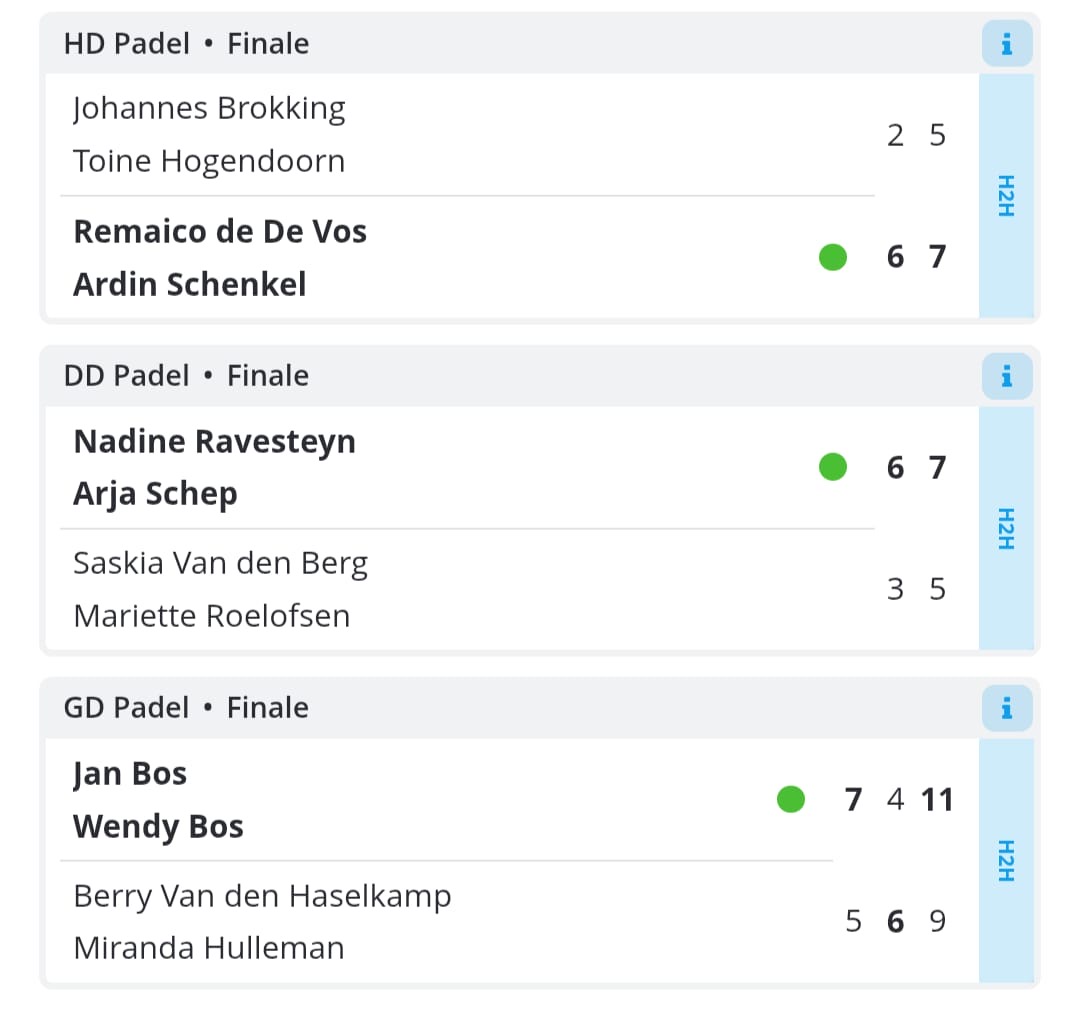Image resolution: width=1080 pixels, height=1022 pixels.
Task: Select player Berry Van den Haselkamp
Action: [262, 897]
